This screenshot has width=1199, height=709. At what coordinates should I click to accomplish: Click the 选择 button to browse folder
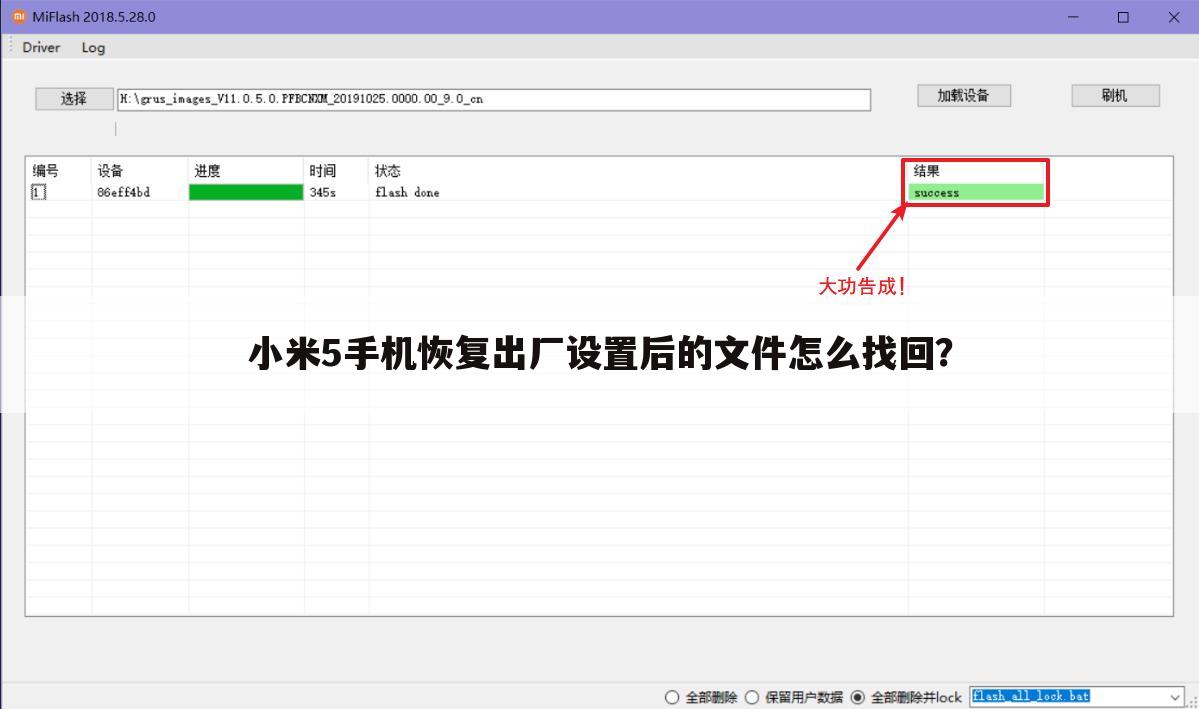(74, 99)
